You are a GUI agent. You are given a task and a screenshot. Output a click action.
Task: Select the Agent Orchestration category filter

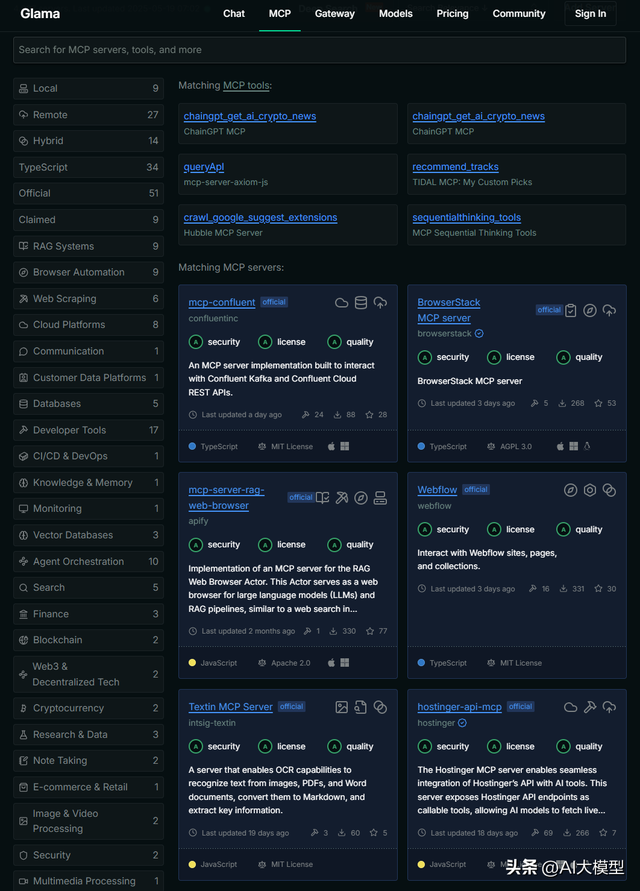tap(88, 561)
